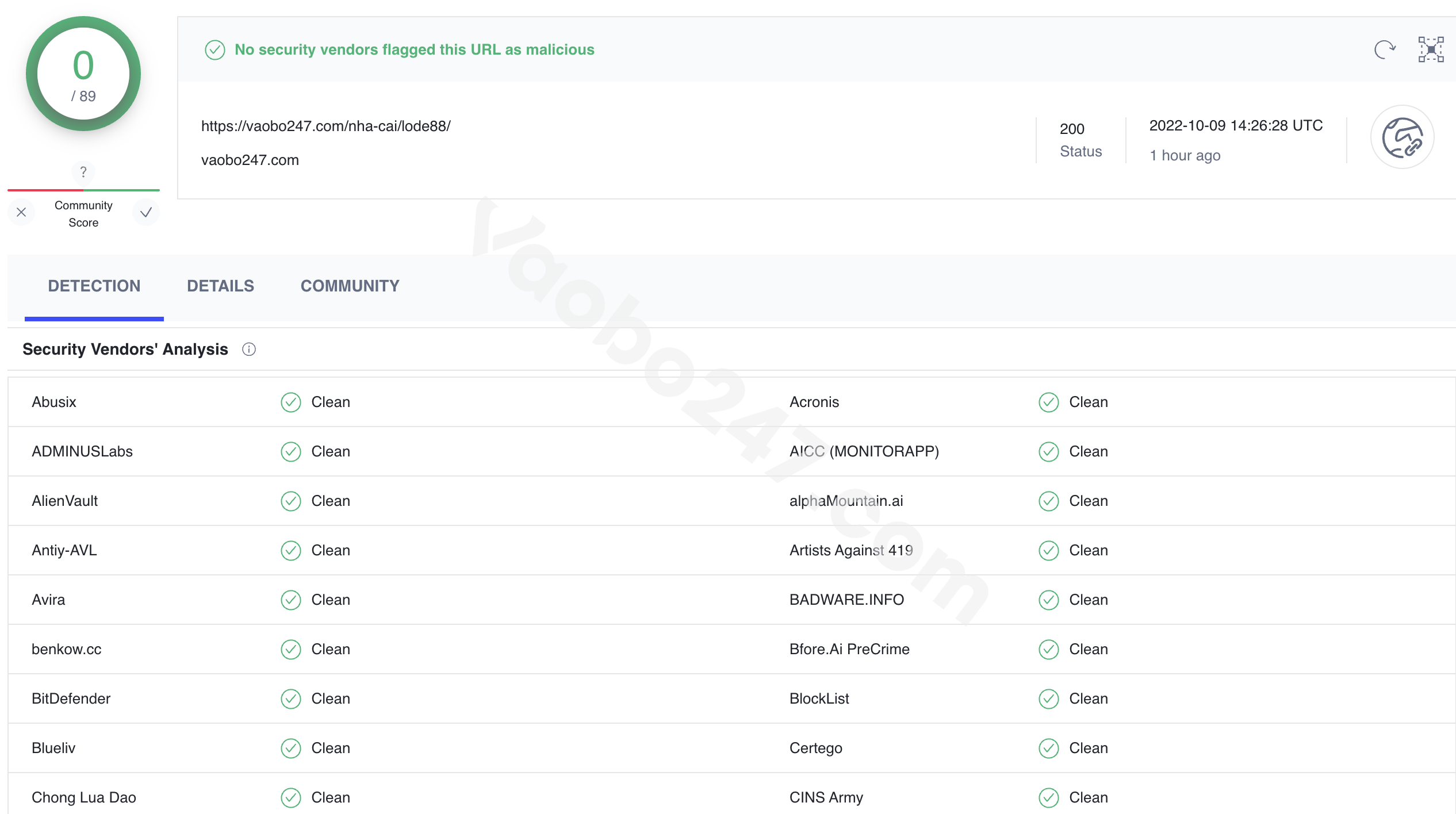The height and width of the screenshot is (814, 1456).
Task: Click the info icon next to Security Vendors Analysis
Action: point(248,349)
